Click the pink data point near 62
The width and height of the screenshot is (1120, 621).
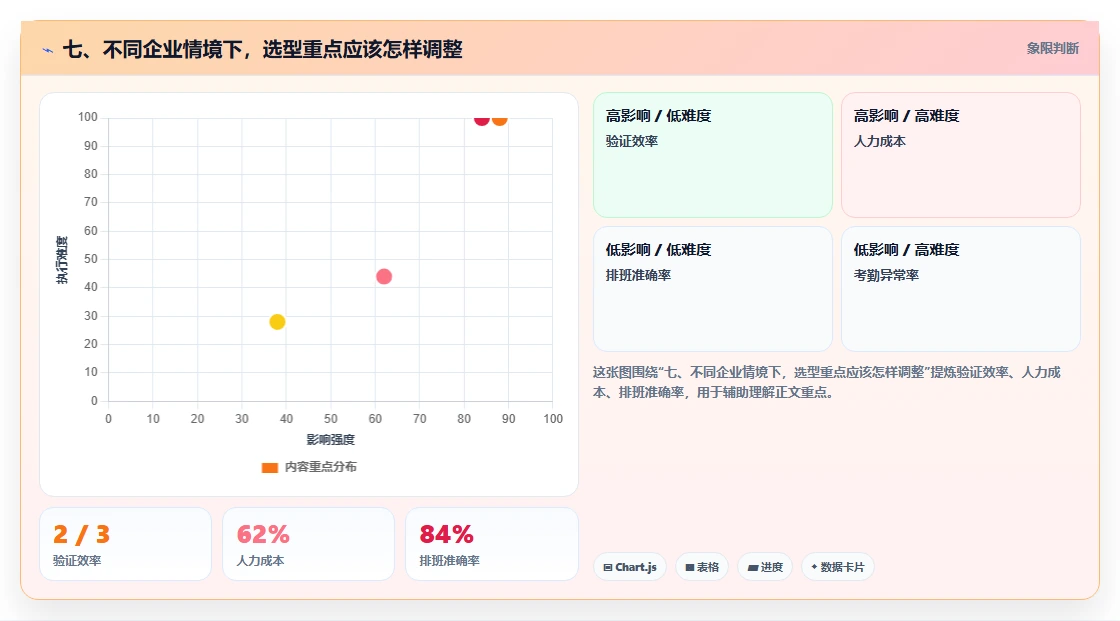tap(384, 277)
